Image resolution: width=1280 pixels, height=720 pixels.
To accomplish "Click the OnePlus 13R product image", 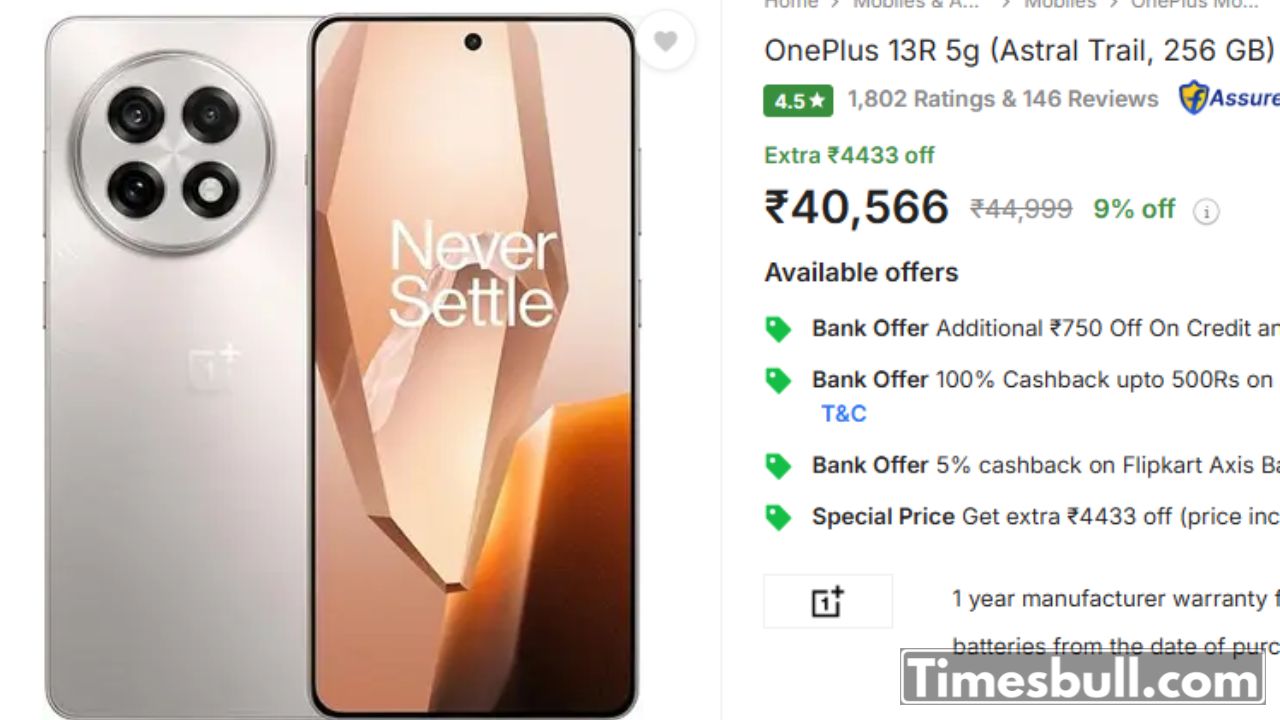I will [342, 366].
